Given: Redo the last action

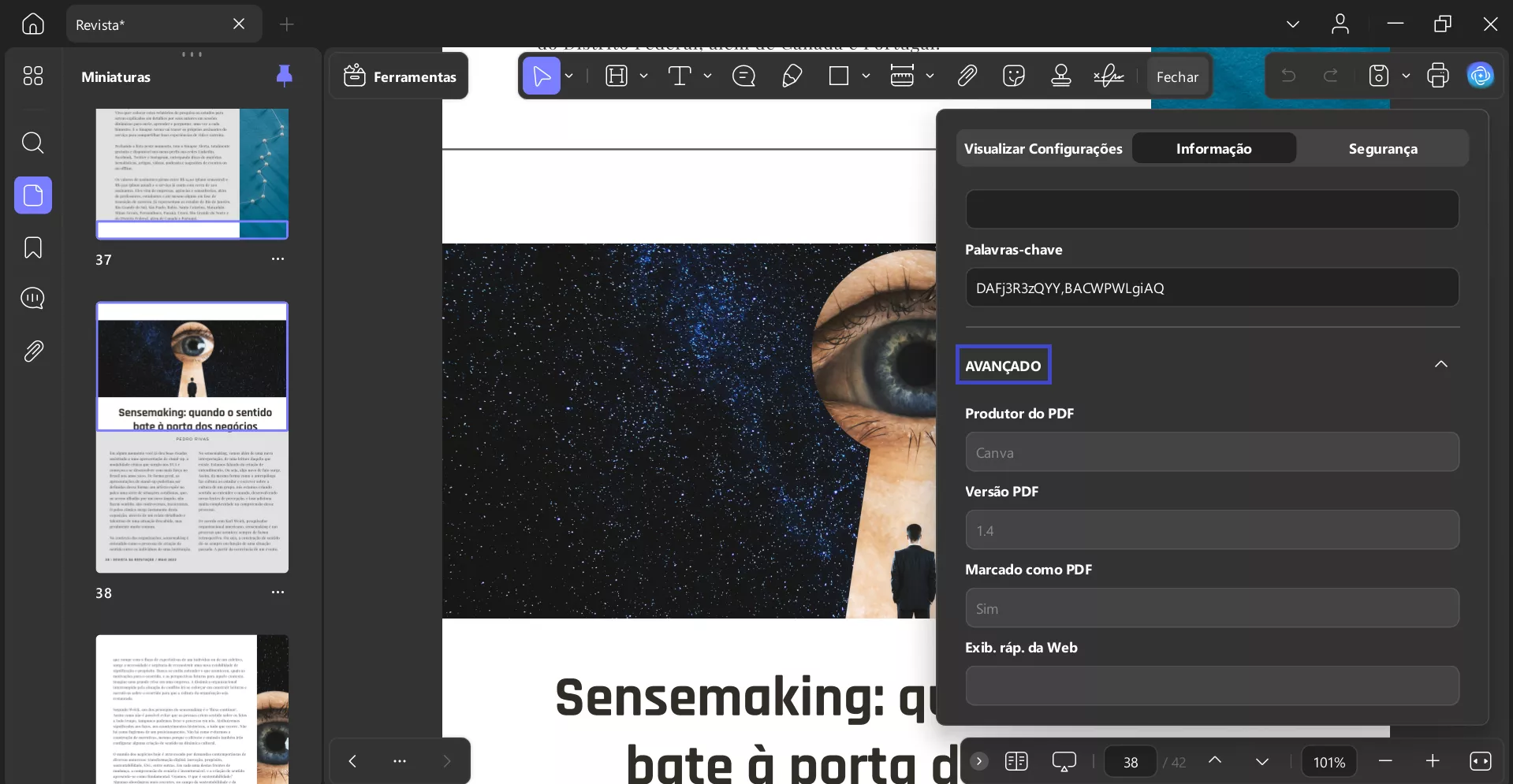Looking at the screenshot, I should pyautogui.click(x=1331, y=76).
